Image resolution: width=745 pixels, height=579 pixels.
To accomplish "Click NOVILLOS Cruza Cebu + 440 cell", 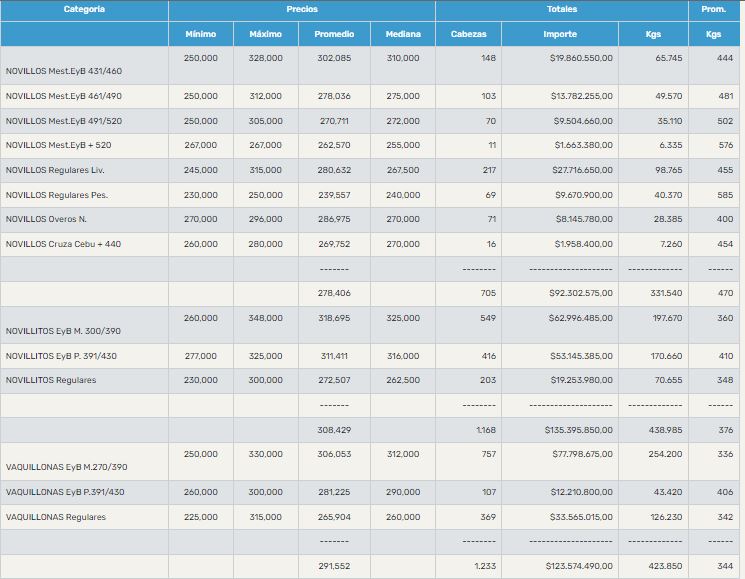I will (63, 245).
